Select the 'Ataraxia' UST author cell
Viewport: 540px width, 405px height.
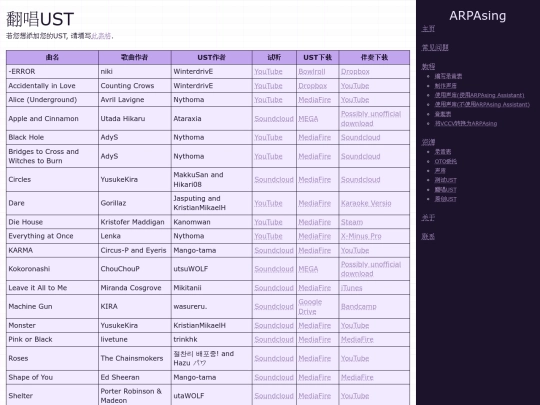coord(211,119)
